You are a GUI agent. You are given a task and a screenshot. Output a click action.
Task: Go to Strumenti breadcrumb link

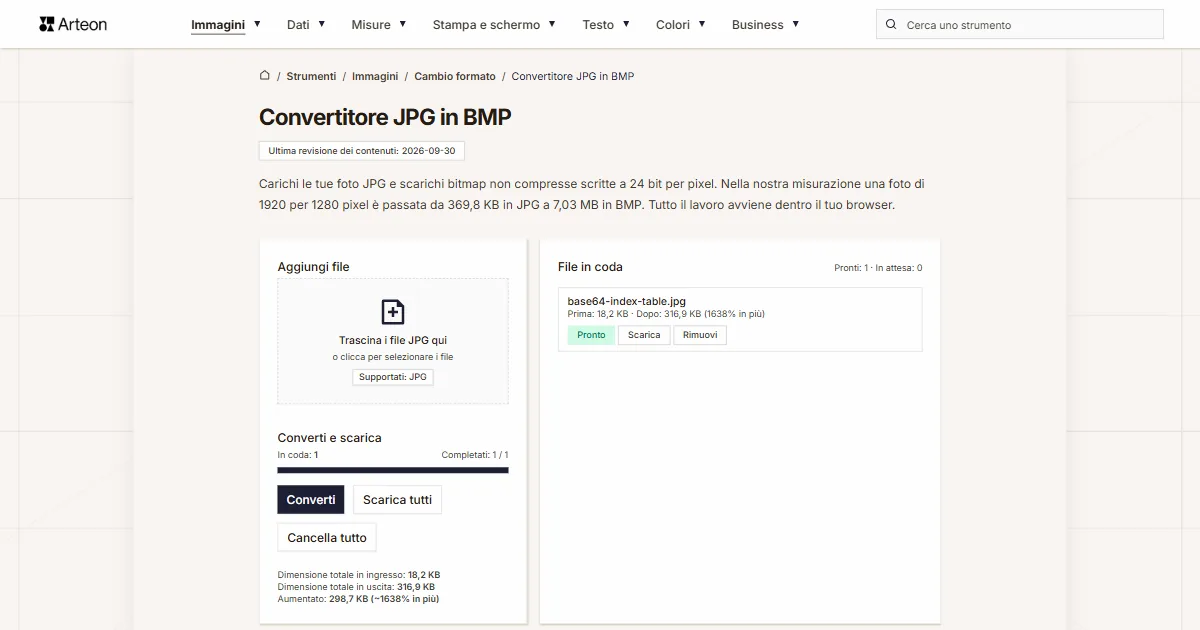tap(311, 76)
